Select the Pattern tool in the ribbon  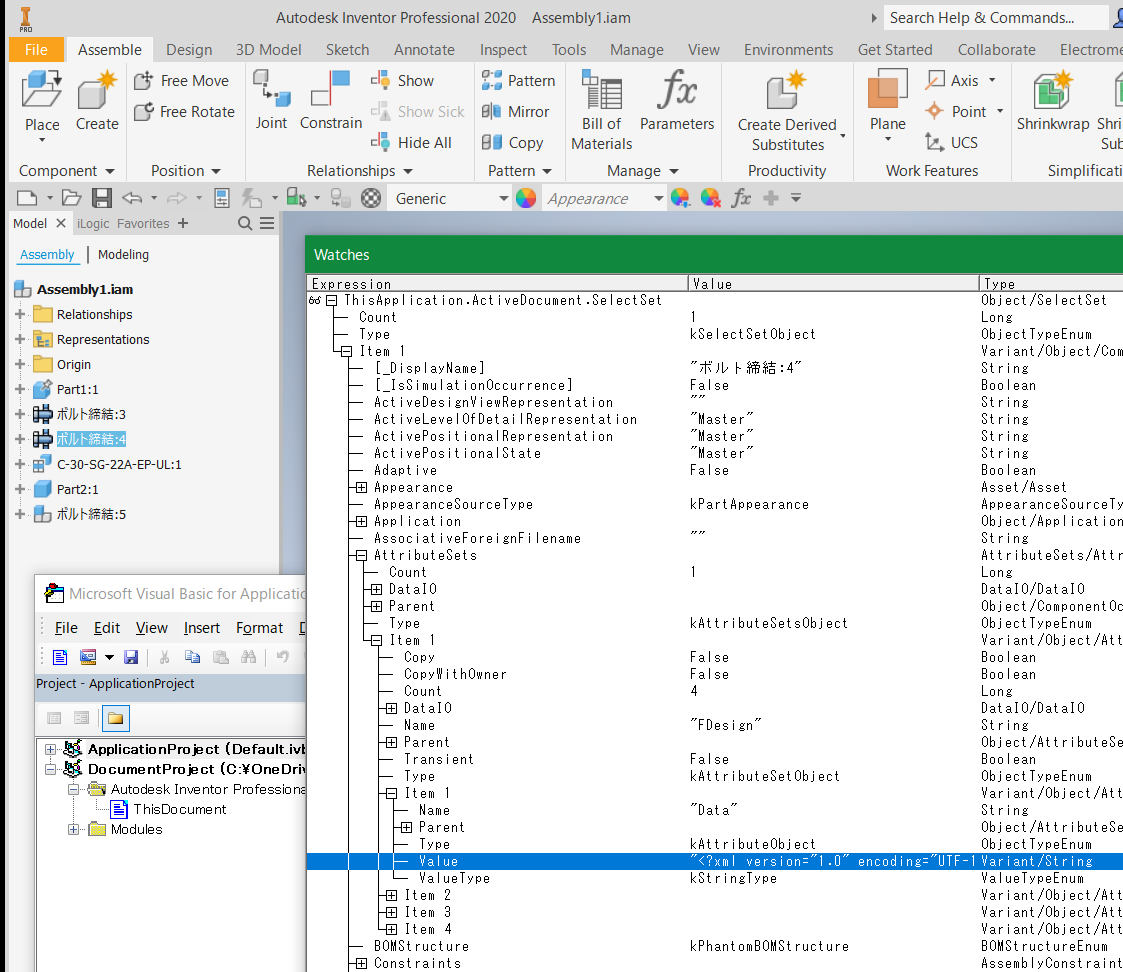520,80
